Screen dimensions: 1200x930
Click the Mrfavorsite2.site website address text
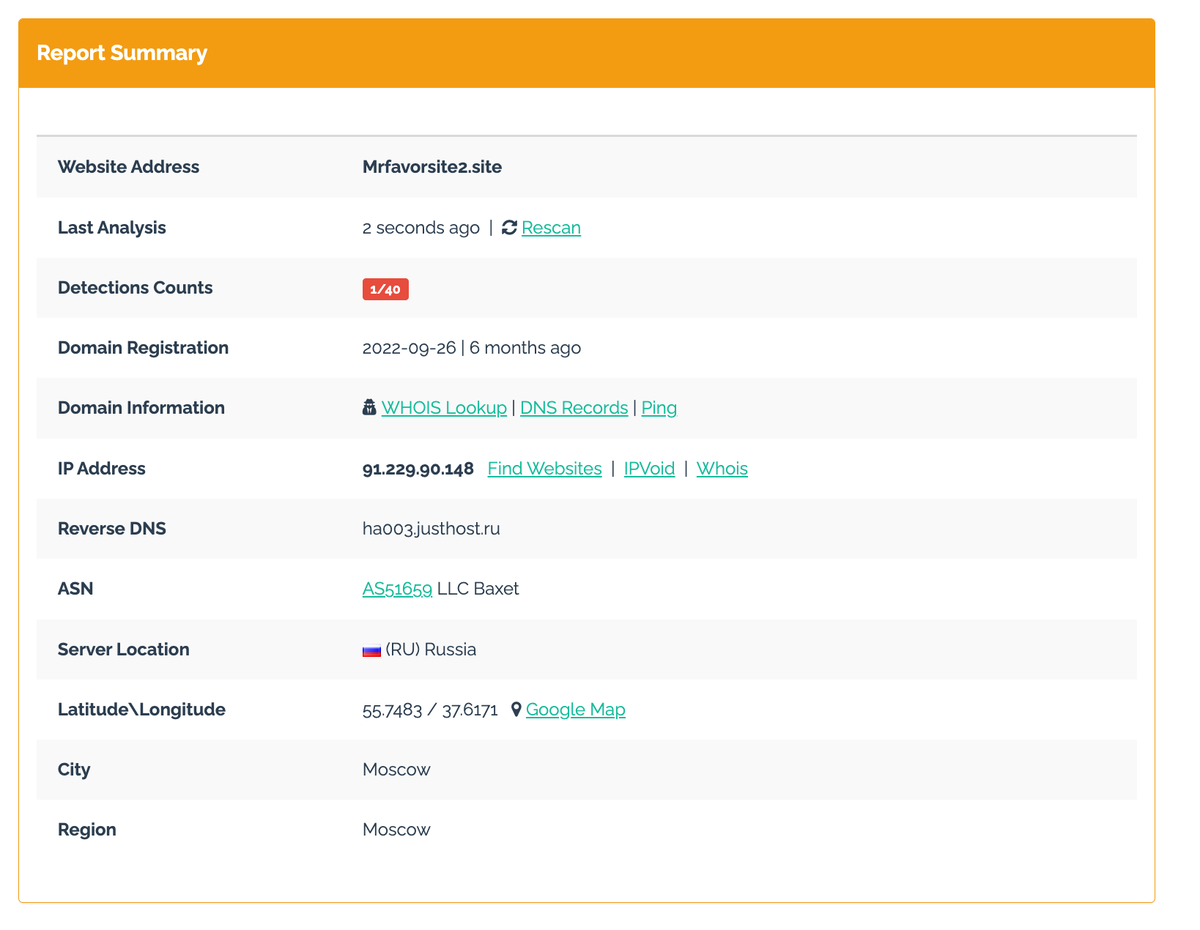click(x=432, y=167)
